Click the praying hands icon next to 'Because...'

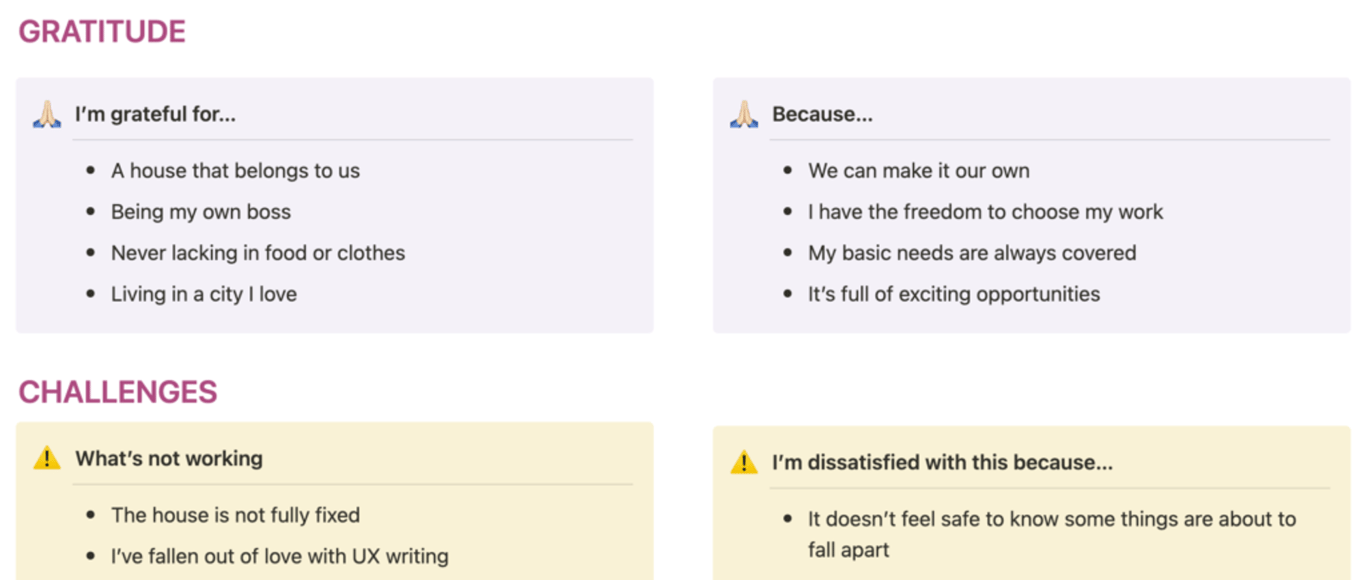744,115
